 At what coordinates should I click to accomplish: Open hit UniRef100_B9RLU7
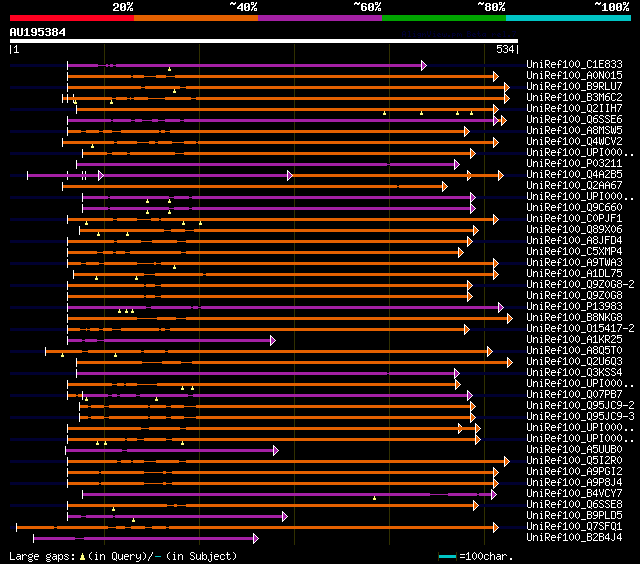pyautogui.click(x=574, y=86)
